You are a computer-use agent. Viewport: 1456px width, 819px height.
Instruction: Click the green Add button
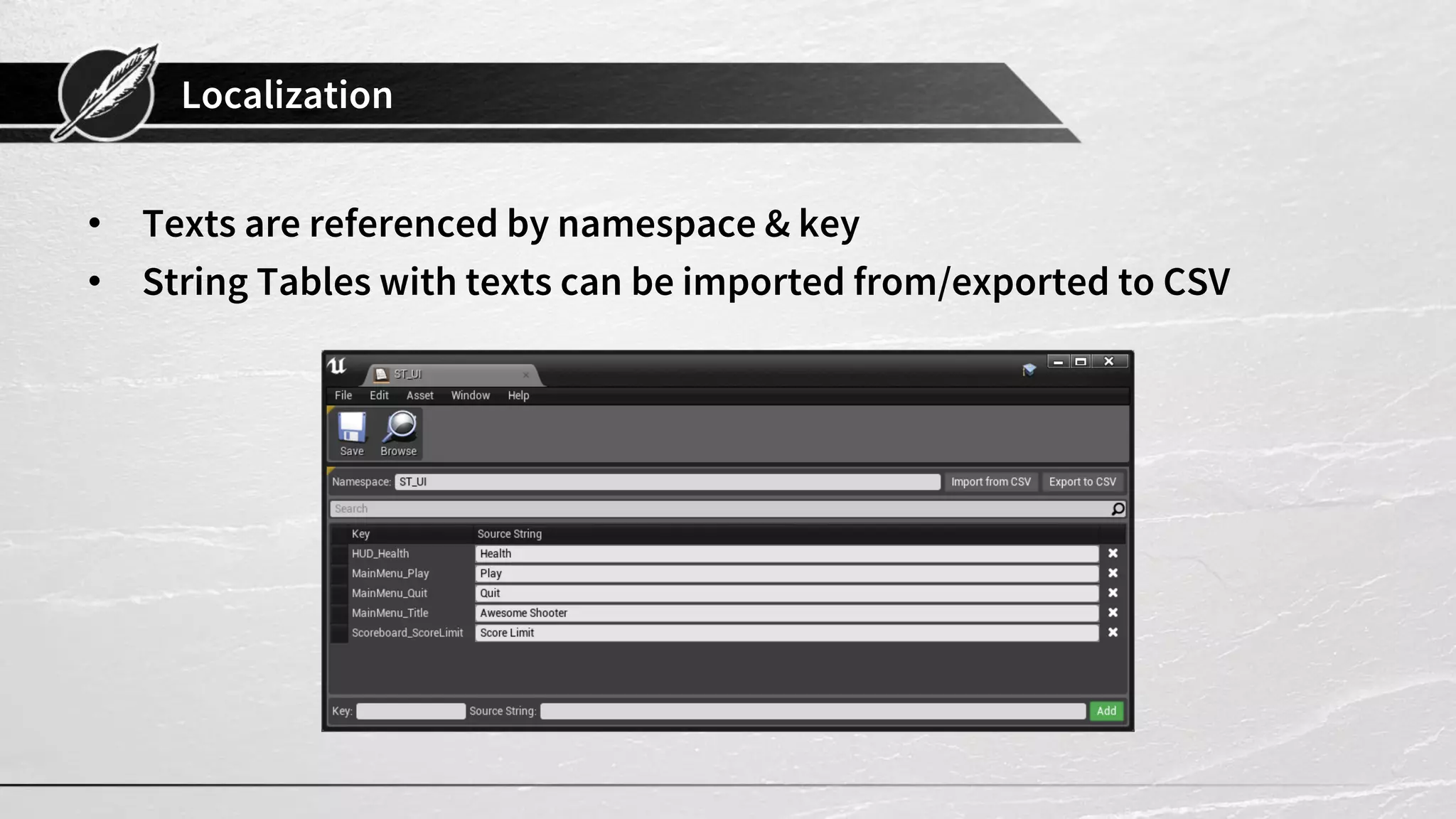point(1106,711)
